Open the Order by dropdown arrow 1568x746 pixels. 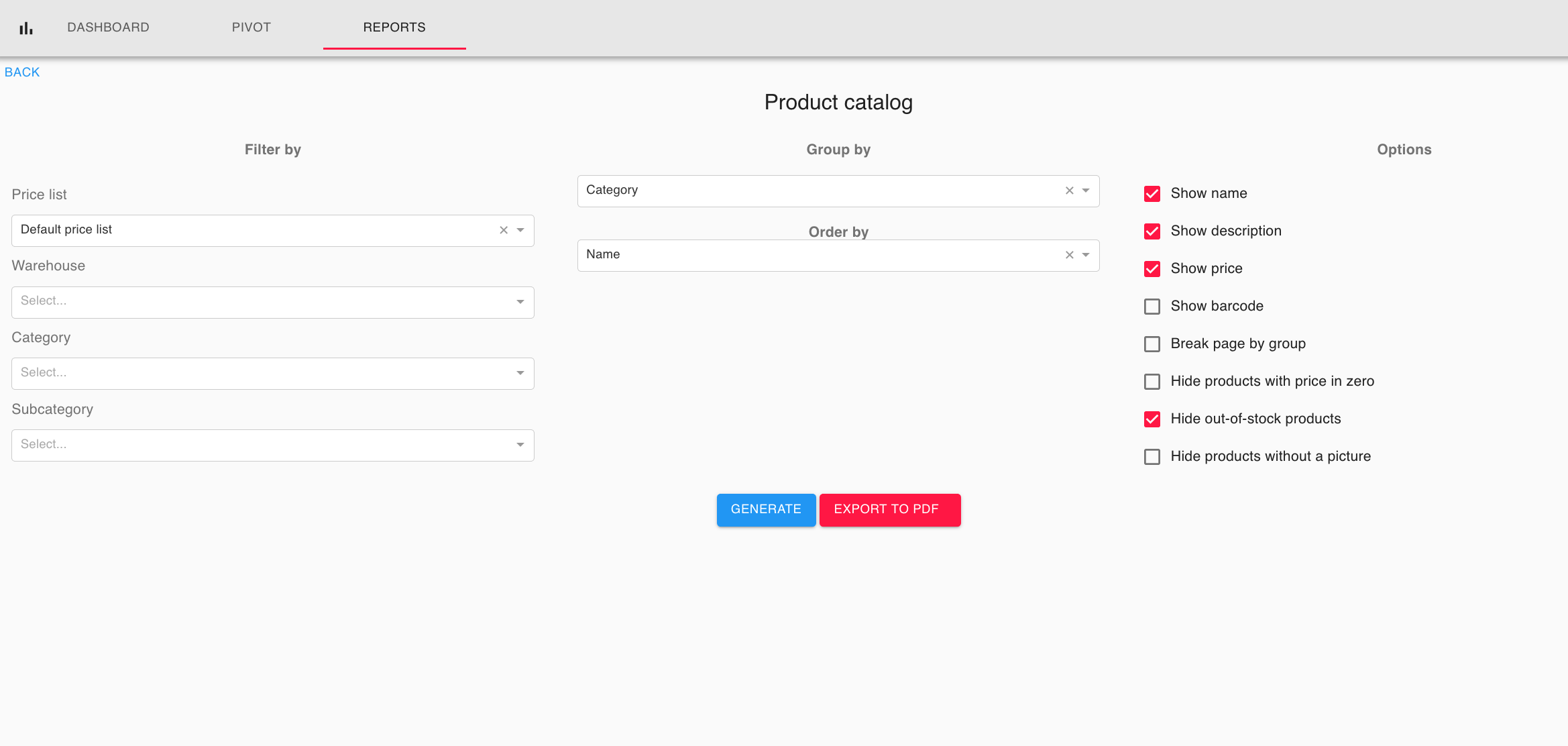tap(1086, 255)
